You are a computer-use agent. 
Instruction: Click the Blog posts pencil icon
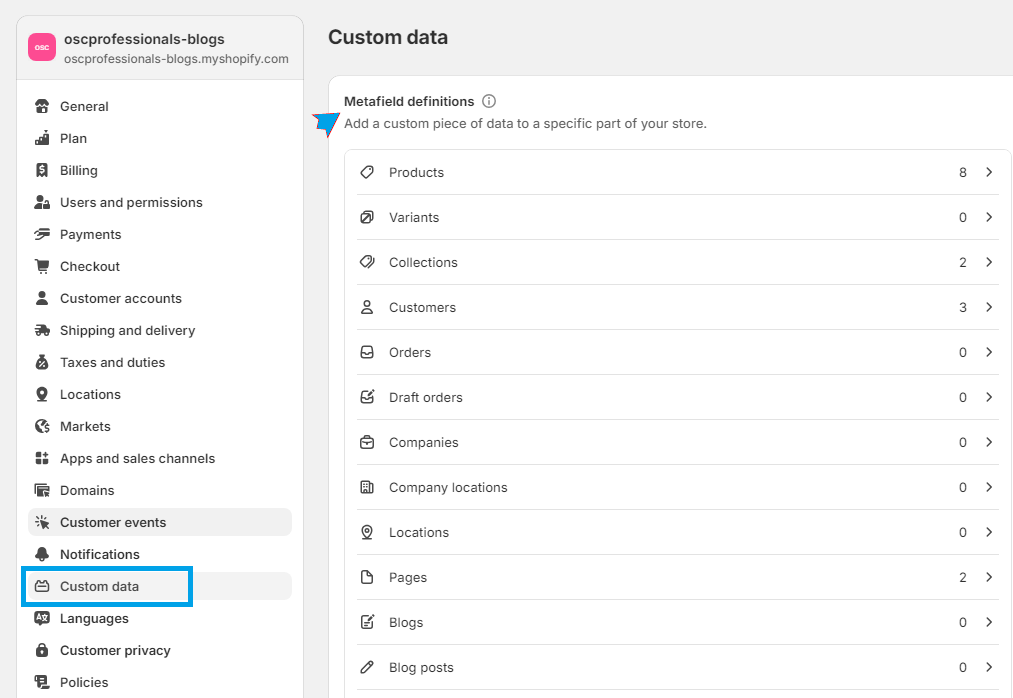[x=367, y=667]
